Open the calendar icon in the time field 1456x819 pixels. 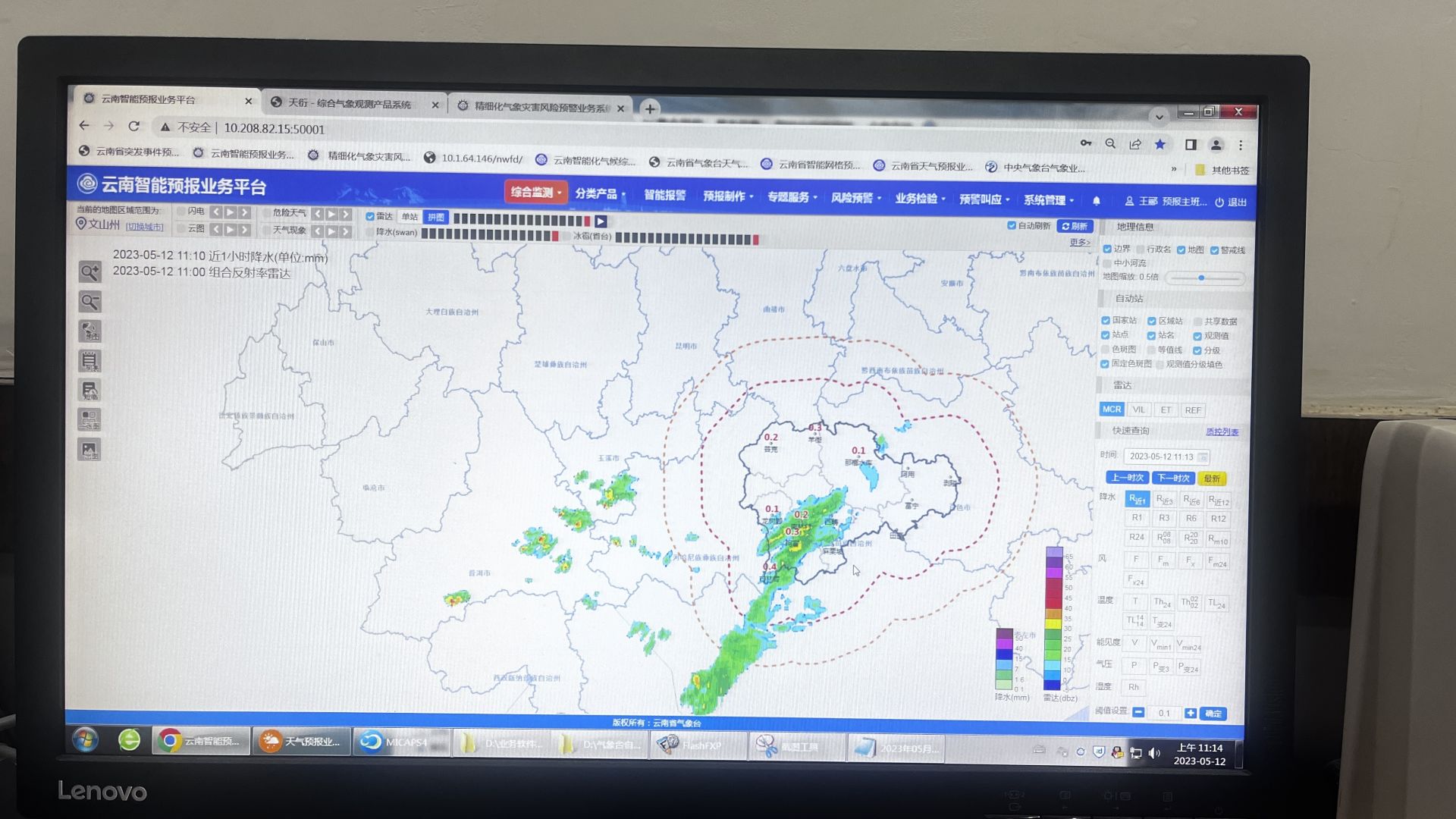pos(1203,457)
